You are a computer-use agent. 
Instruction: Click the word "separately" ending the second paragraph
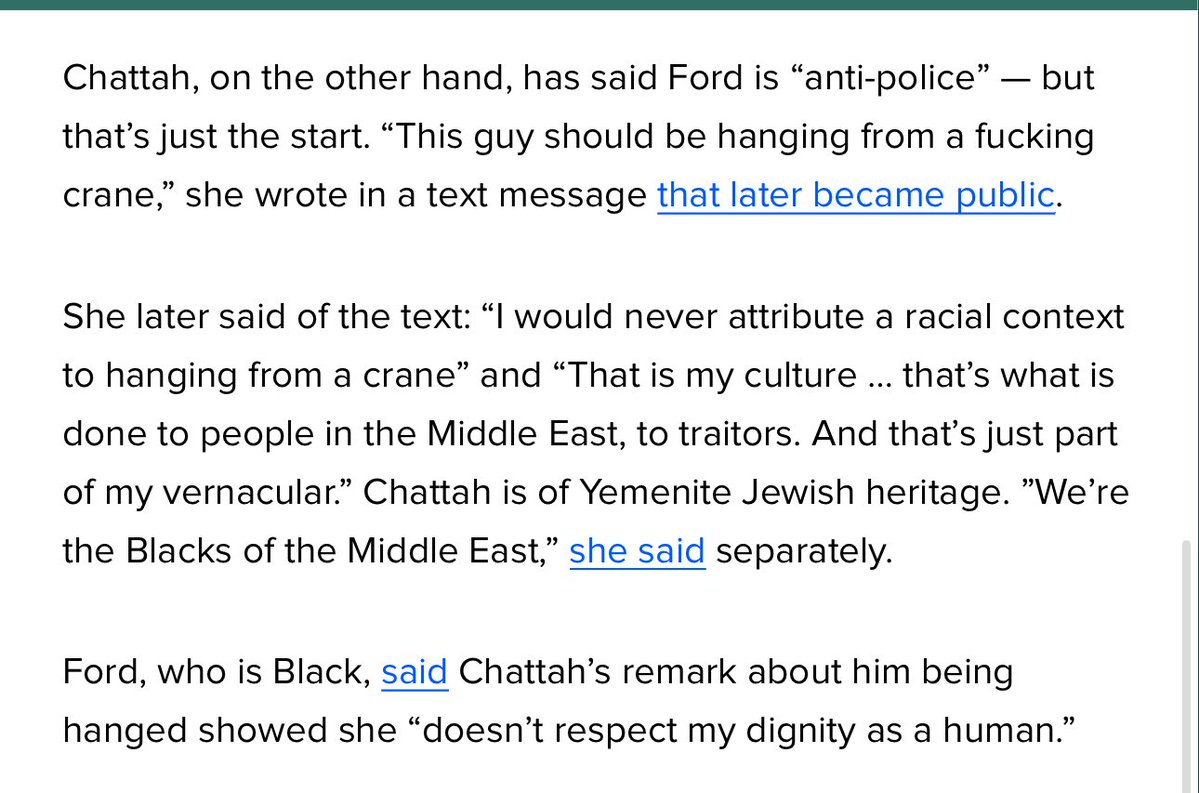(802, 551)
